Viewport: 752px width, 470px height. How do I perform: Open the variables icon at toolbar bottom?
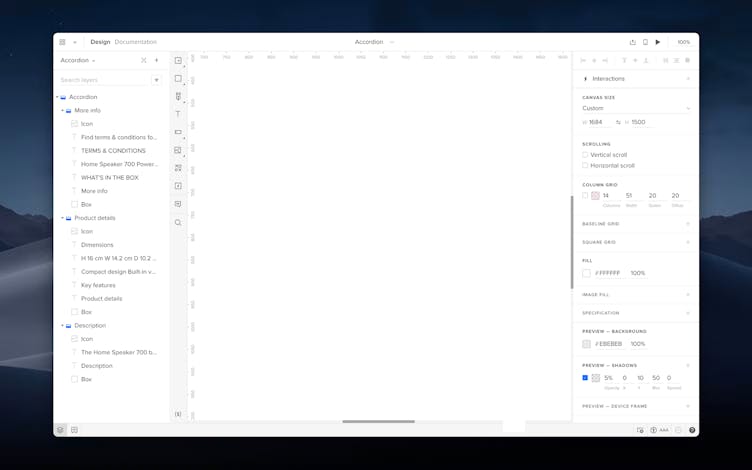coord(178,414)
